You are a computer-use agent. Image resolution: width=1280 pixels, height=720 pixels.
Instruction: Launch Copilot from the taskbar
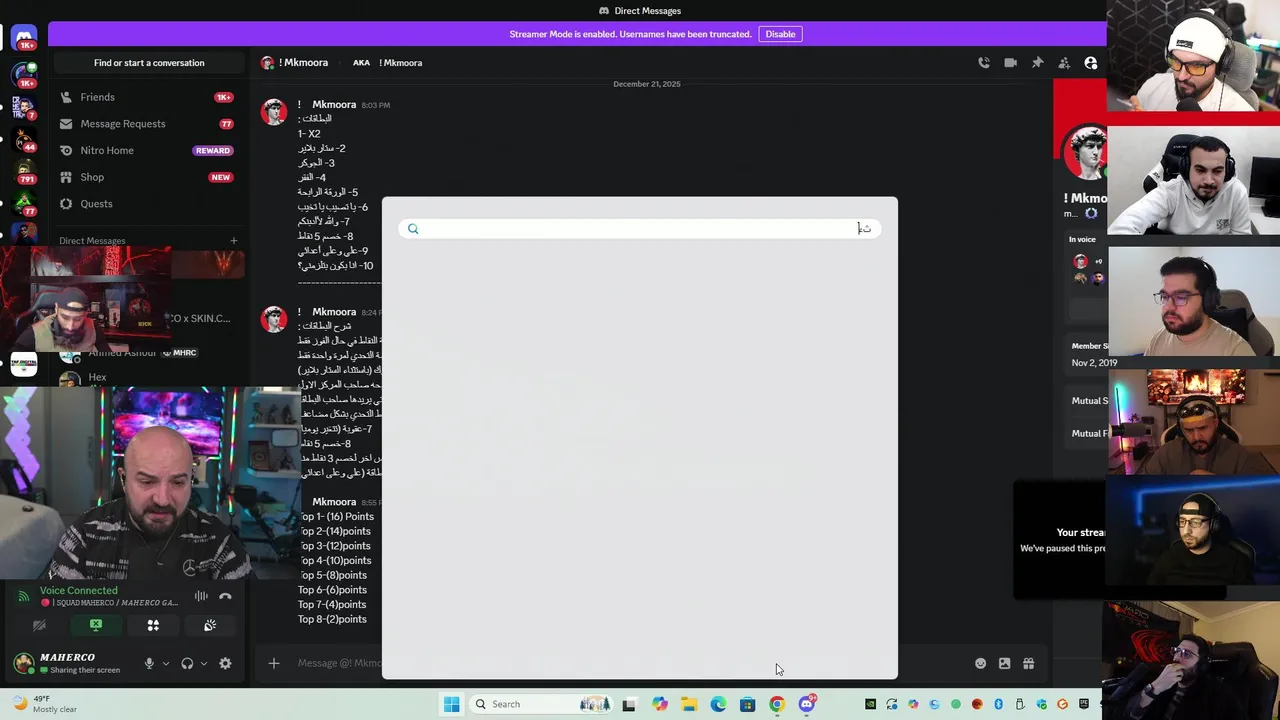pos(660,704)
